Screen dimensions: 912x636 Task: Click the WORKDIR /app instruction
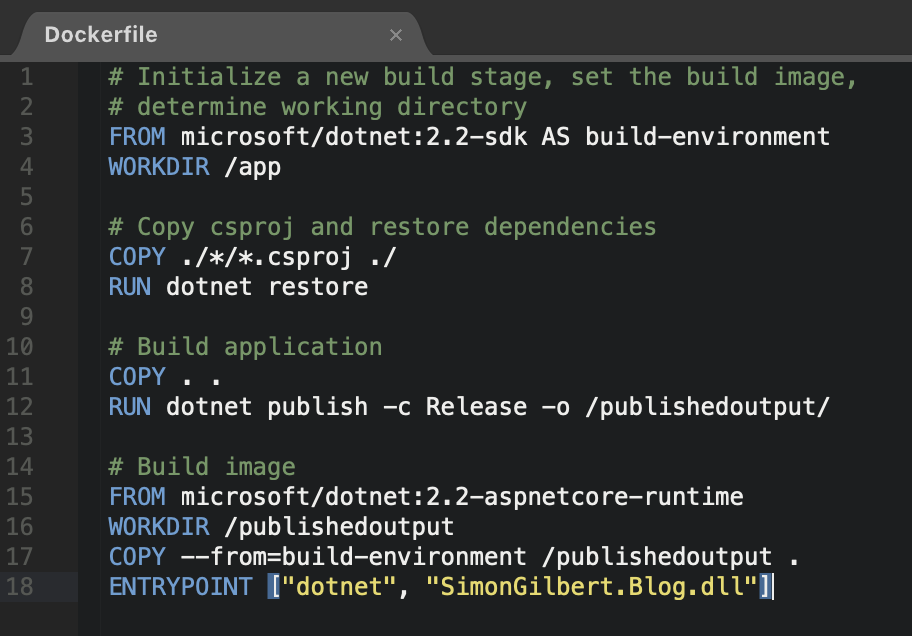pyautogui.click(x=195, y=167)
